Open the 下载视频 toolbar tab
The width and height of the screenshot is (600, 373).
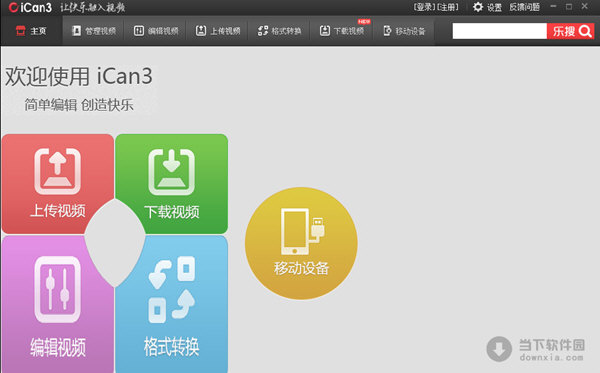click(342, 31)
